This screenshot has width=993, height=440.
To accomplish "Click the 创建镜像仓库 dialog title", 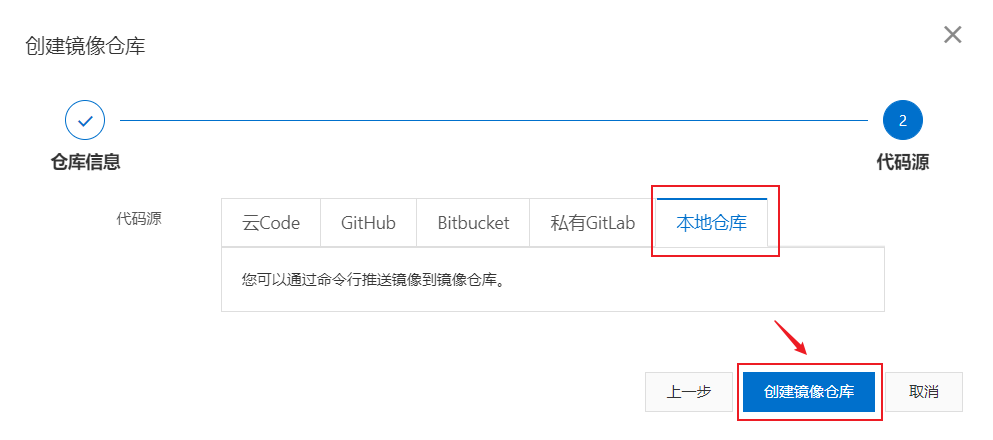I will click(85, 46).
